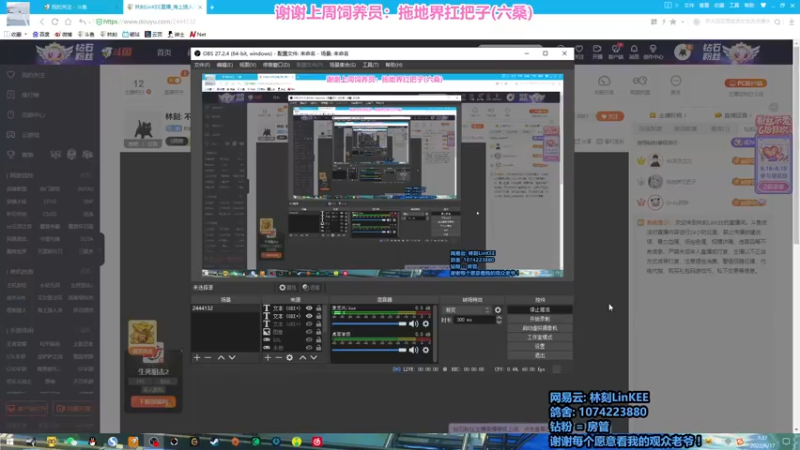
Task: Move the scene down in the Scenes panel
Action: point(232,358)
